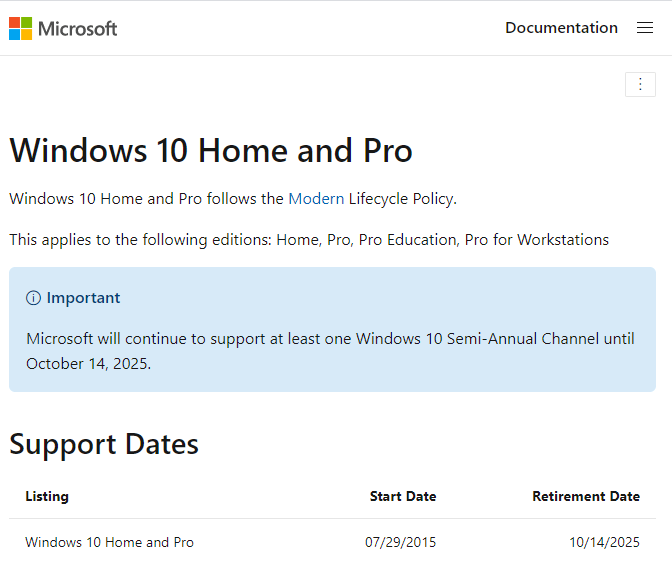Click the Important label in the alert box

point(83,298)
